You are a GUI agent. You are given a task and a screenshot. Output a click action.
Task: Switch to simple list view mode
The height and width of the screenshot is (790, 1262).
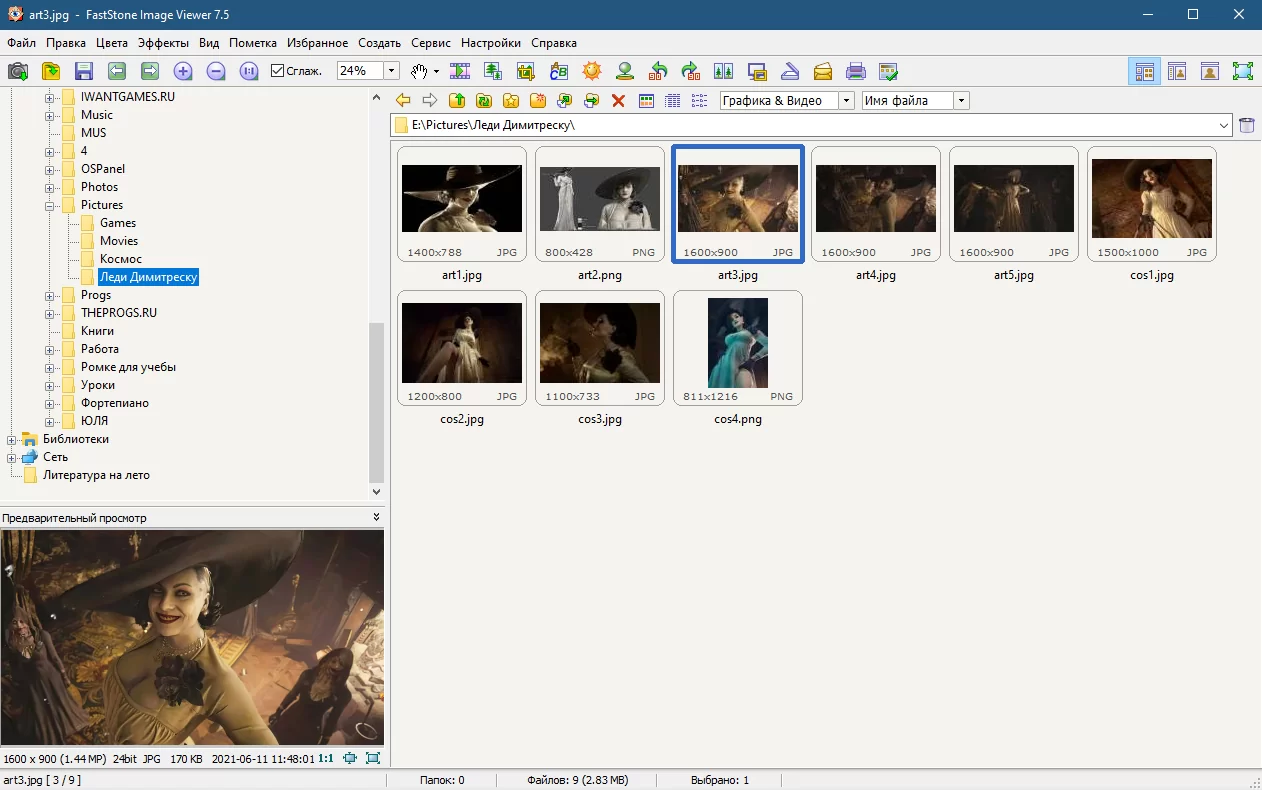(x=700, y=100)
